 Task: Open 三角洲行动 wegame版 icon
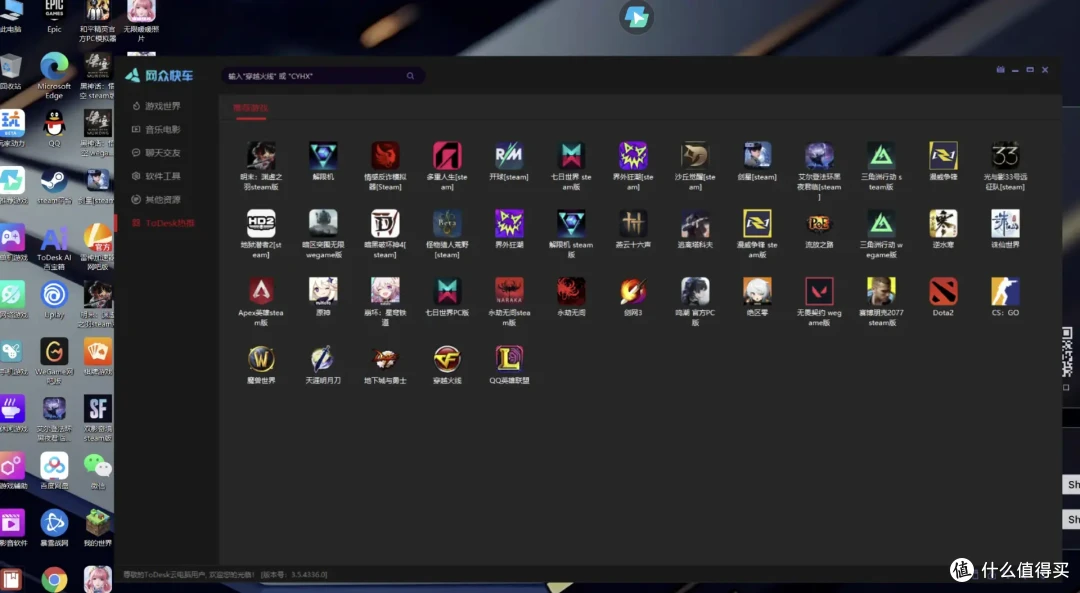[x=881, y=224]
